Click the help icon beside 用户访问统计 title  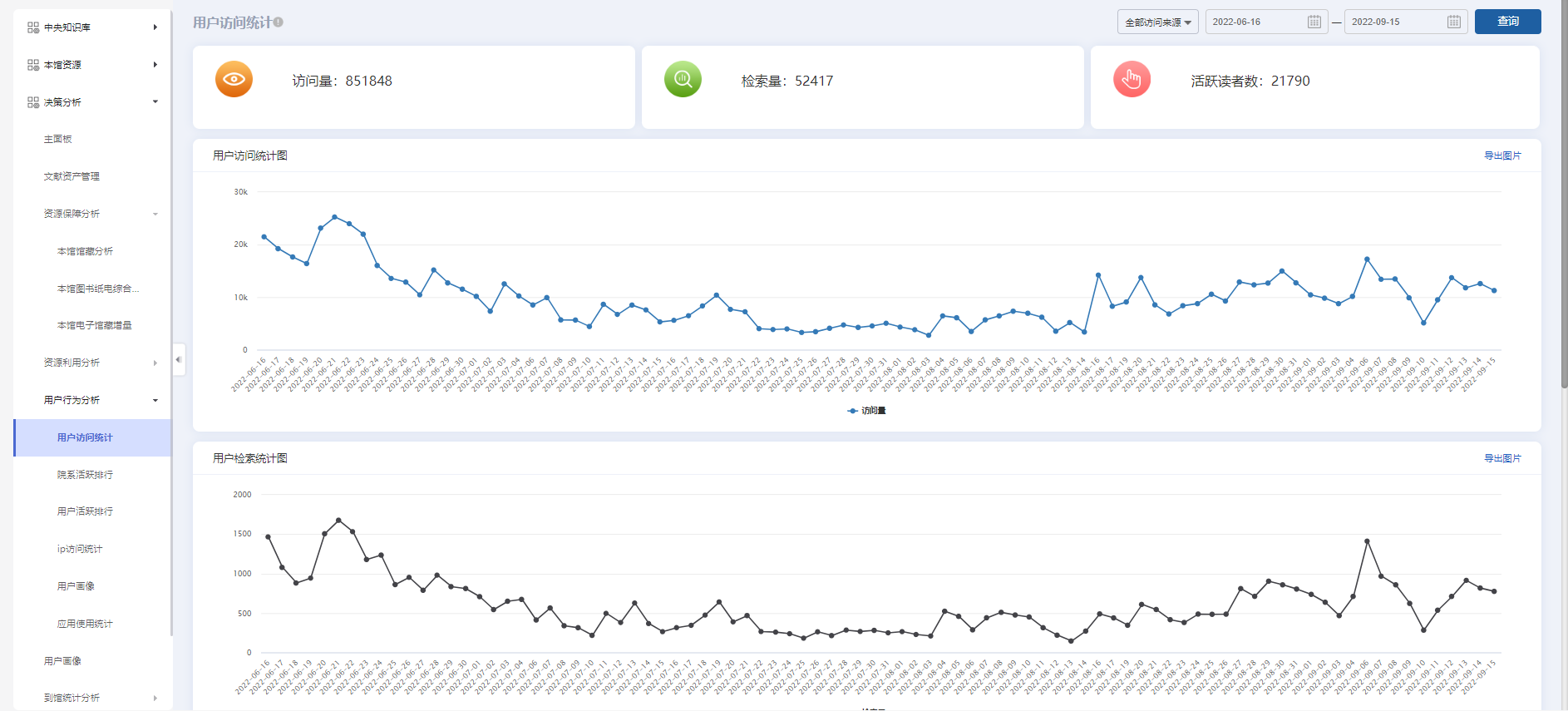click(x=279, y=22)
